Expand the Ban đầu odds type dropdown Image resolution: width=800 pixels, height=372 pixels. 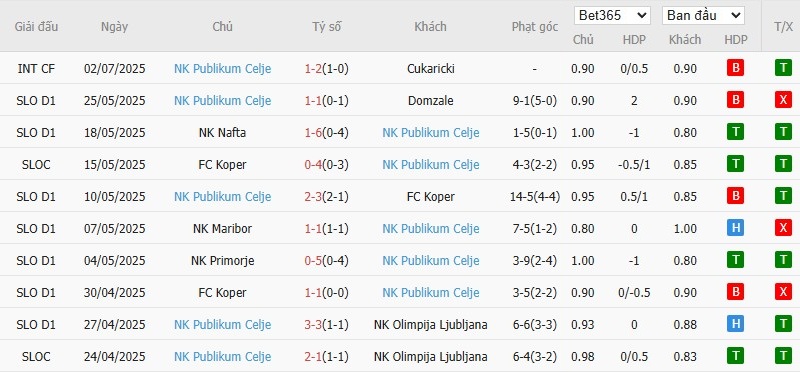pyautogui.click(x=703, y=16)
